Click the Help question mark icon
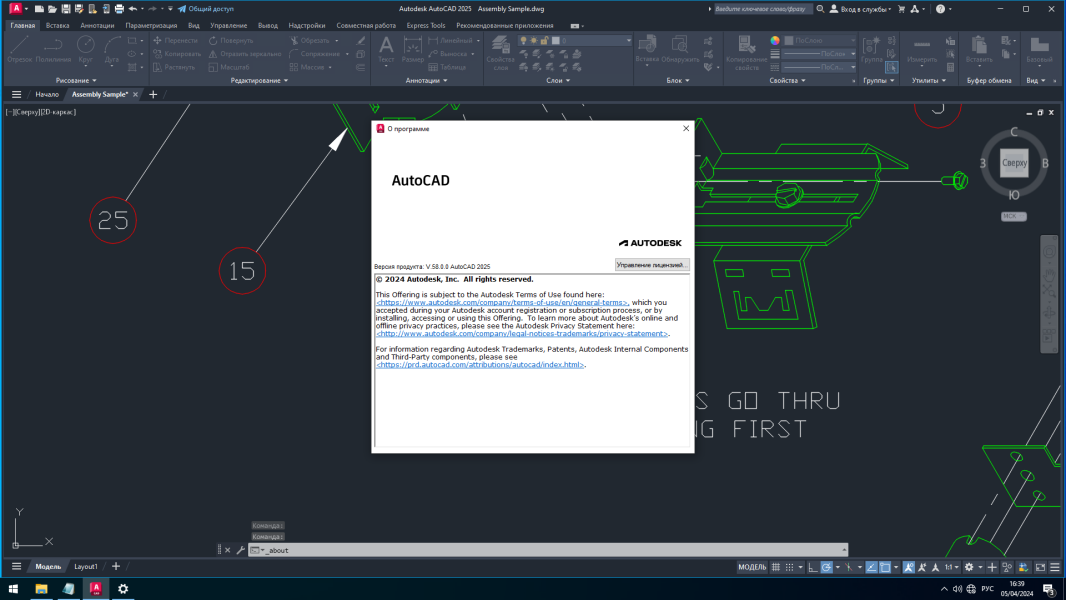The image size is (1066, 600). pos(940,9)
